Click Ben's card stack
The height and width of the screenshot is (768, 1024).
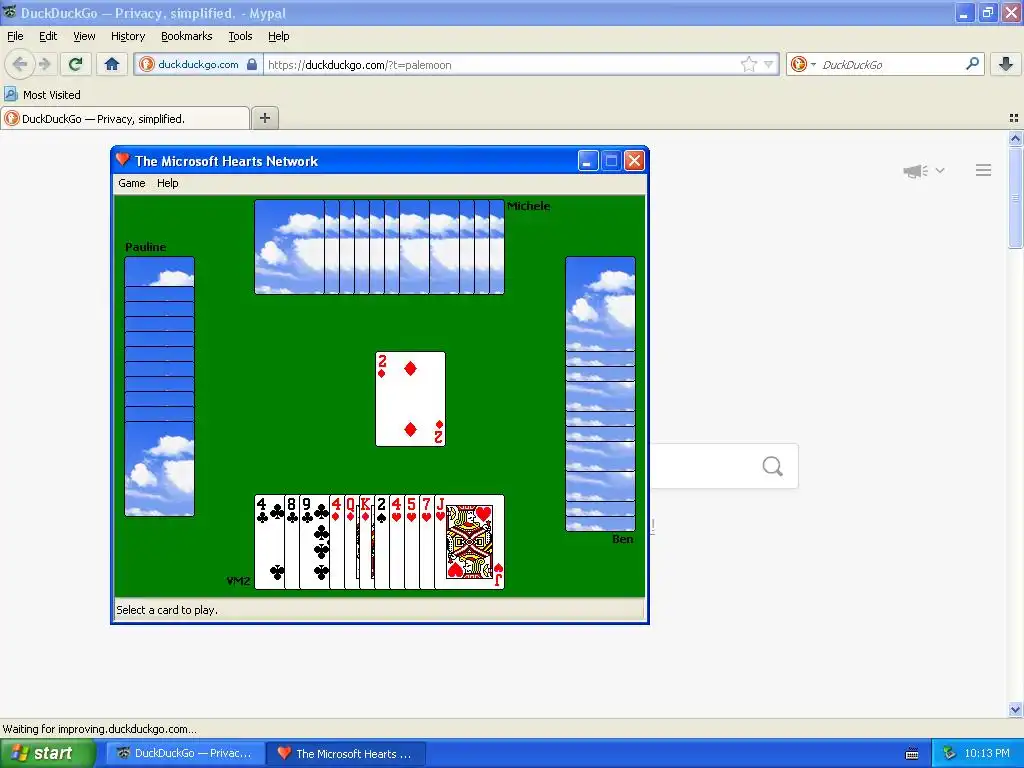(x=600, y=394)
